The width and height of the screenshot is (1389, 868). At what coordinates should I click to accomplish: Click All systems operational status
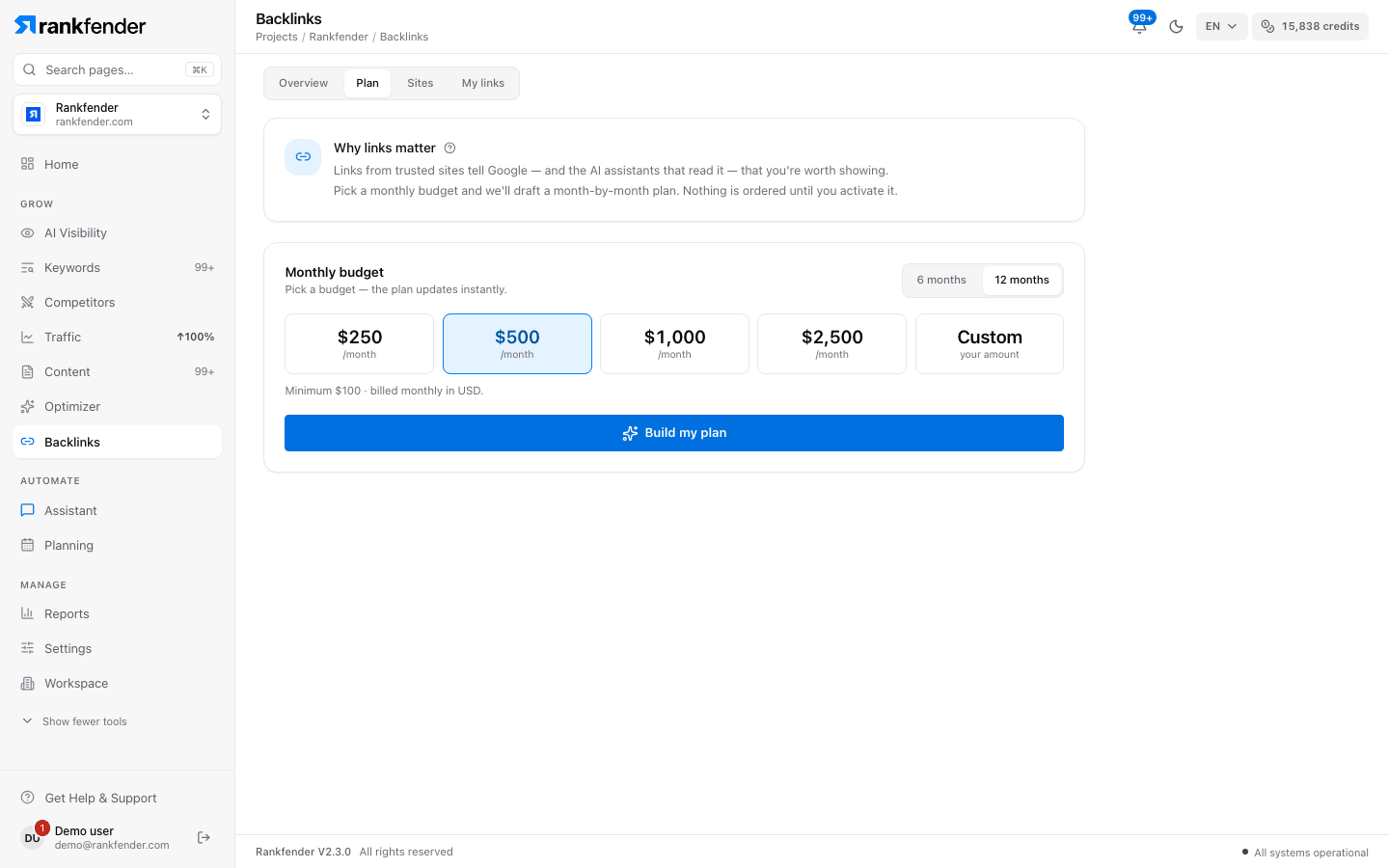1305,853
